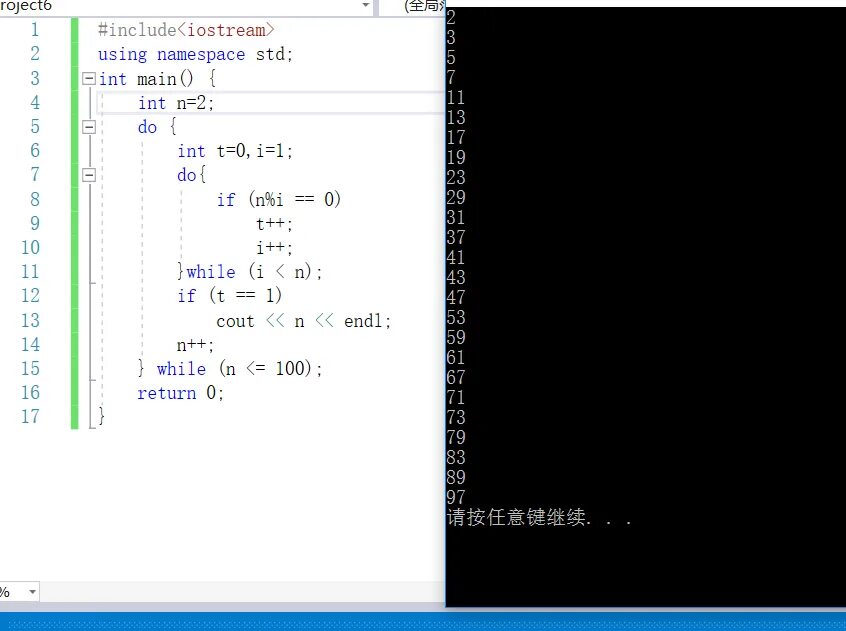Screen dimensions: 846x631
Task: Click line number 17 in the gutter
Action: [30, 416]
